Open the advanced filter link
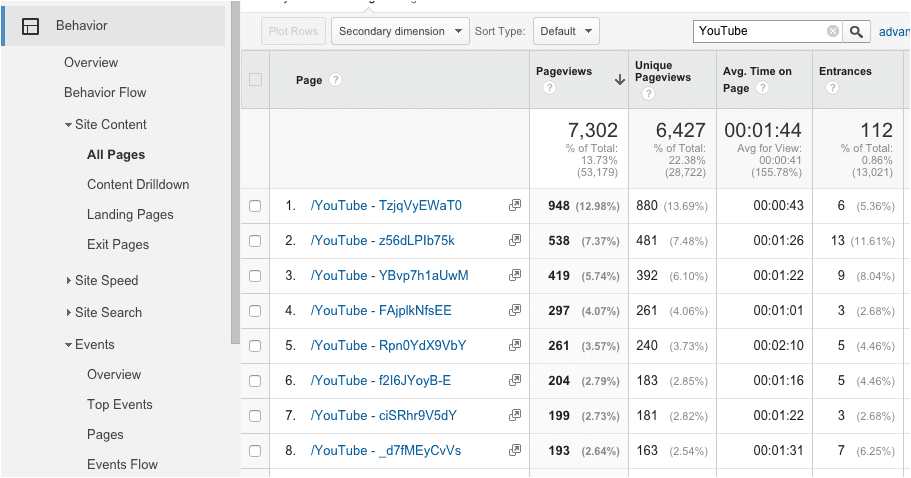This screenshot has height=478, width=911. click(x=894, y=32)
